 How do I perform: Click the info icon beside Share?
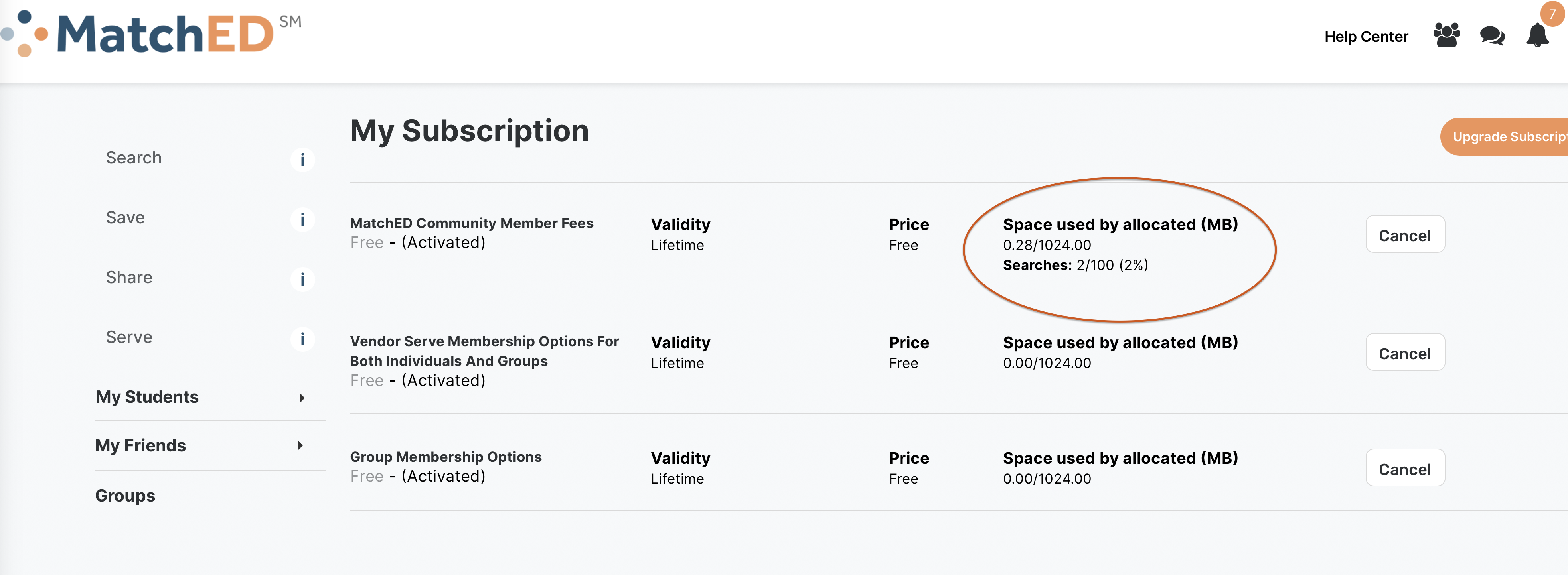coord(302,279)
